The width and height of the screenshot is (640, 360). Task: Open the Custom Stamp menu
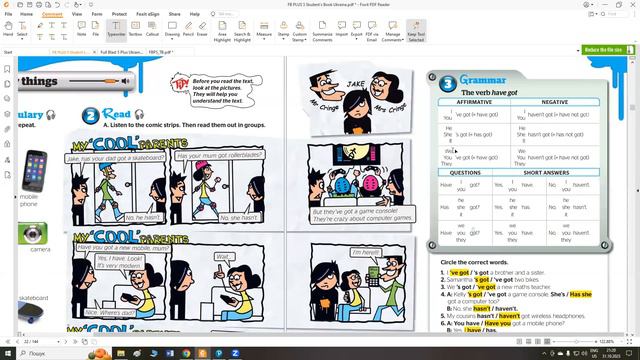point(300,31)
